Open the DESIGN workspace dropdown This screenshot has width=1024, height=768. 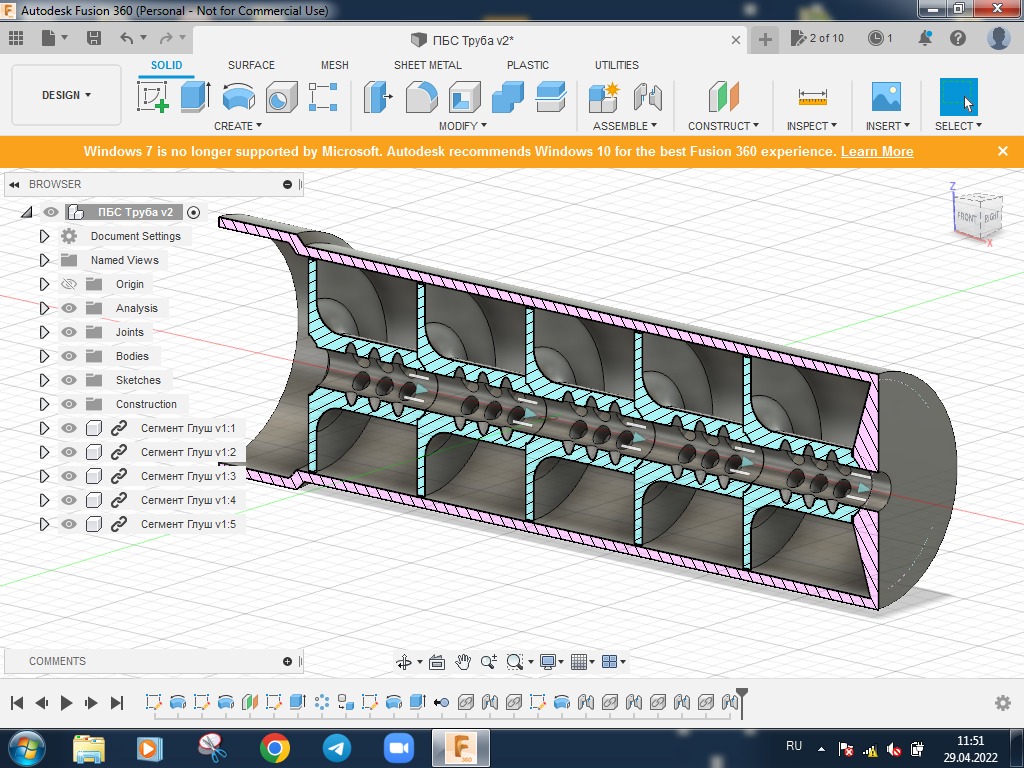click(66, 95)
